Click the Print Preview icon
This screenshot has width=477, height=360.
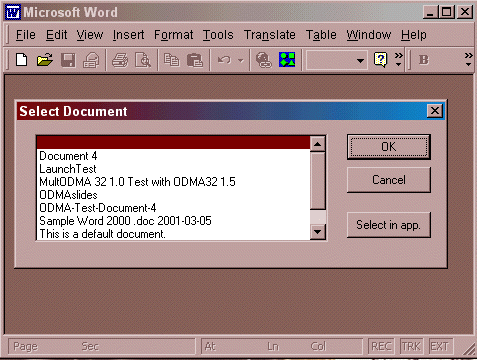coord(143,60)
